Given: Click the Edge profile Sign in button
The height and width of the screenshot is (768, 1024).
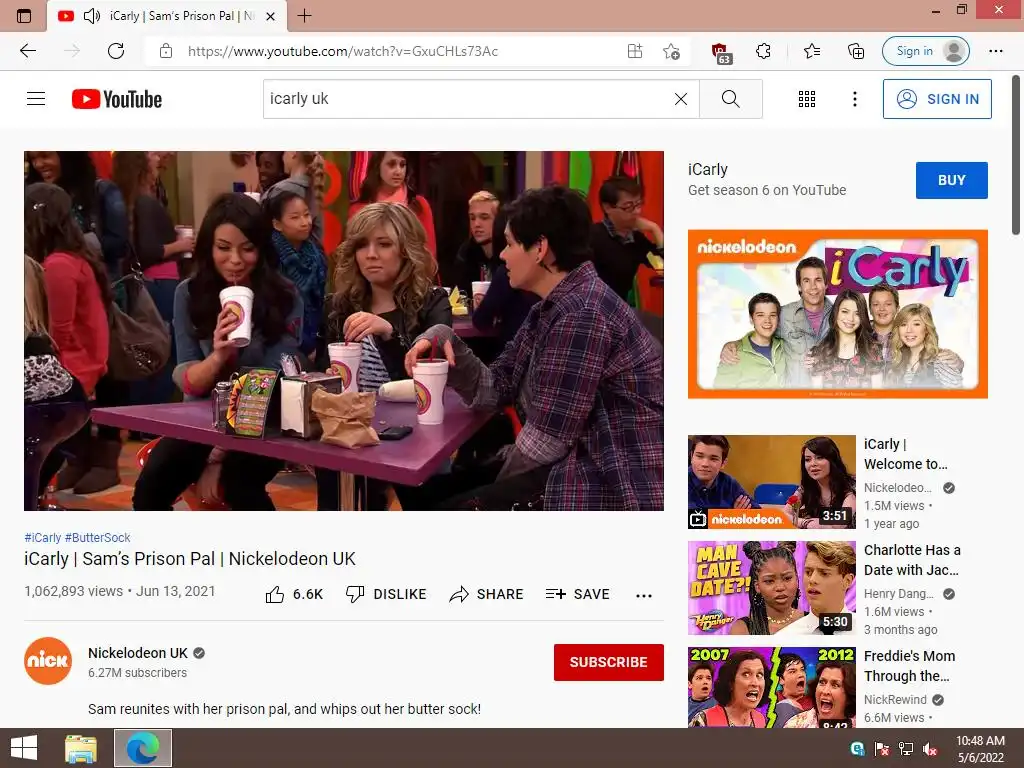Looking at the screenshot, I should pyautogui.click(x=925, y=51).
